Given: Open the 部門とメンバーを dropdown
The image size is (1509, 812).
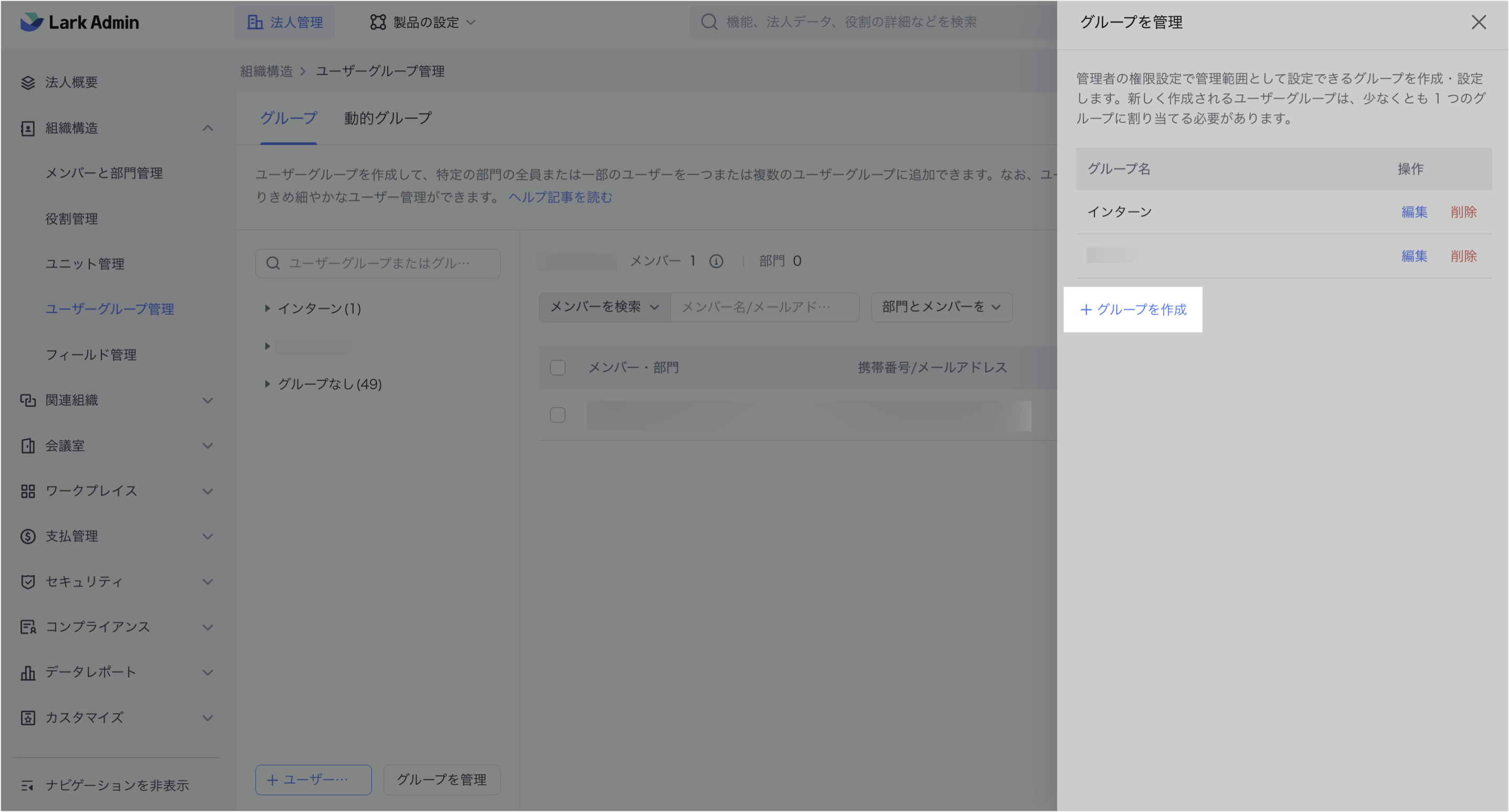Looking at the screenshot, I should tap(941, 307).
